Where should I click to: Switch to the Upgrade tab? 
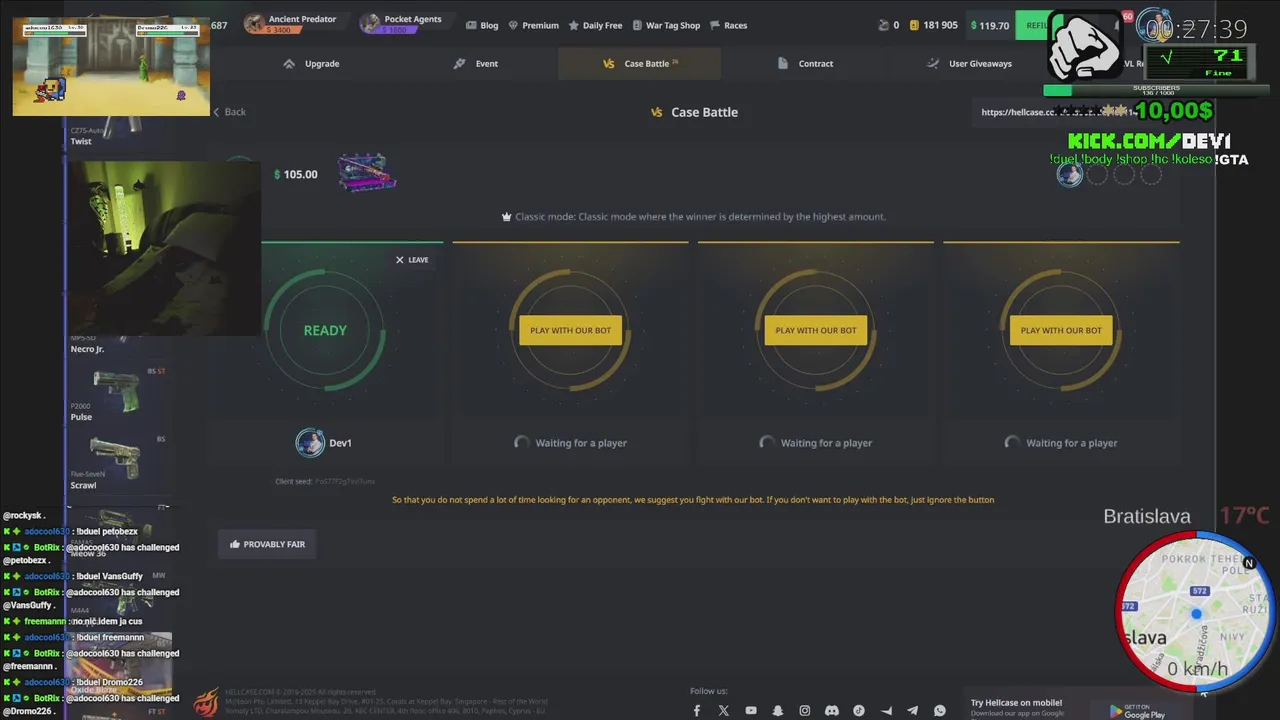click(312, 63)
